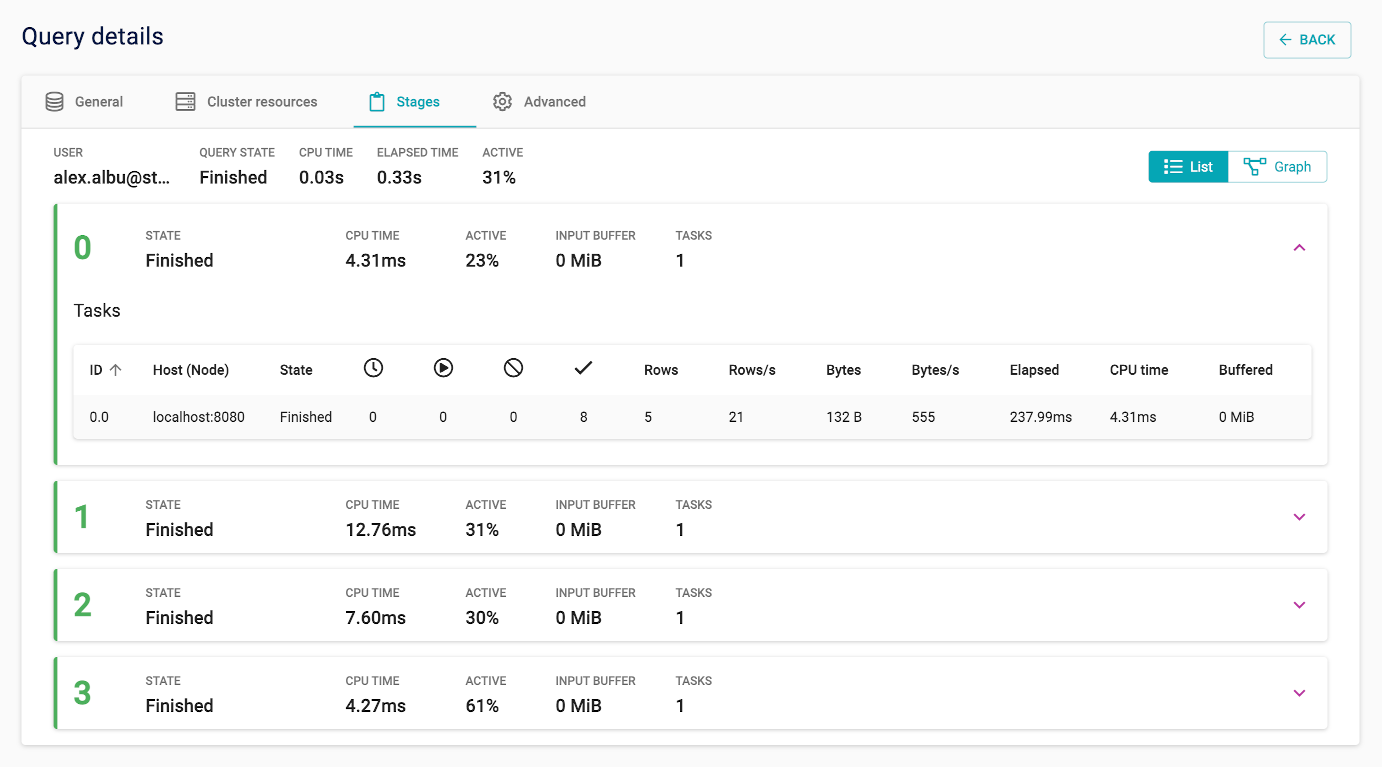Click the BACK button

[1307, 39]
